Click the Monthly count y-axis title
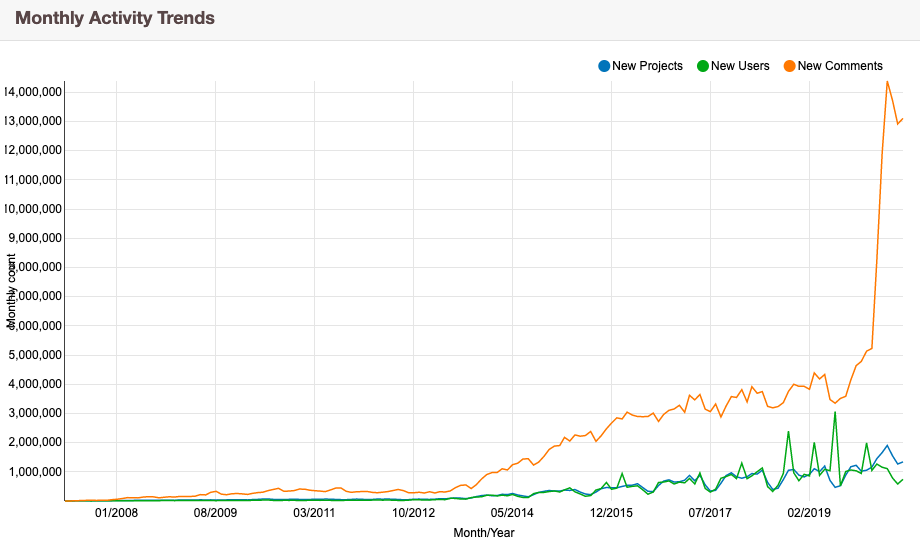This screenshot has height=550, width=920. point(12,291)
